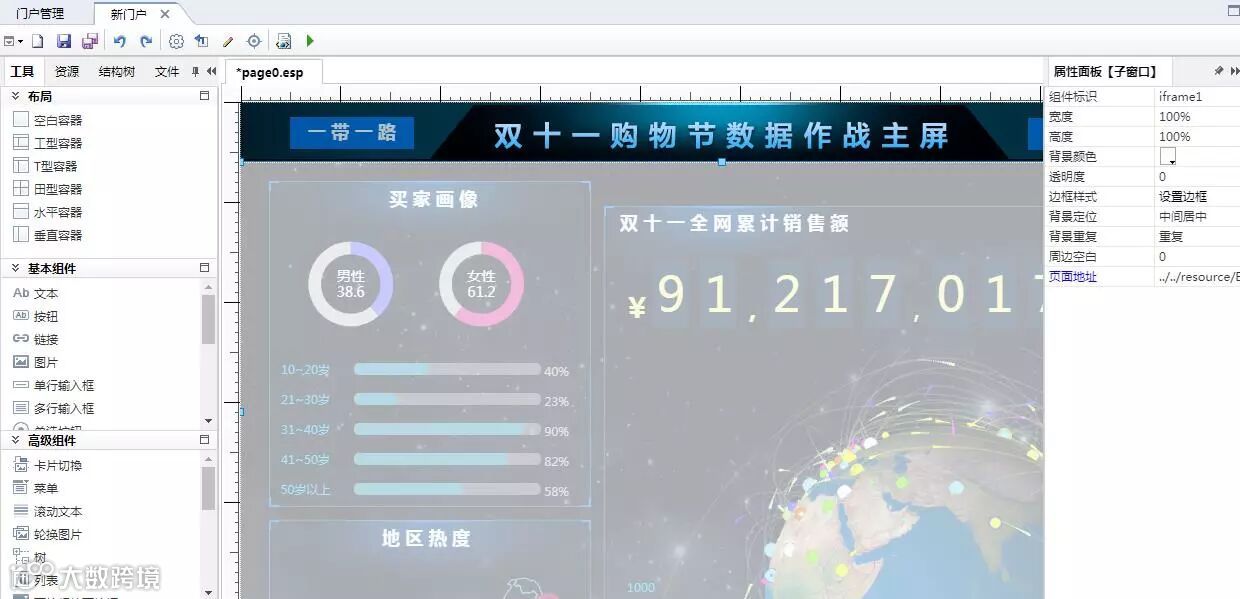Choose the 菜单 advanced component
The width and height of the screenshot is (1240, 599).
[x=36, y=488]
